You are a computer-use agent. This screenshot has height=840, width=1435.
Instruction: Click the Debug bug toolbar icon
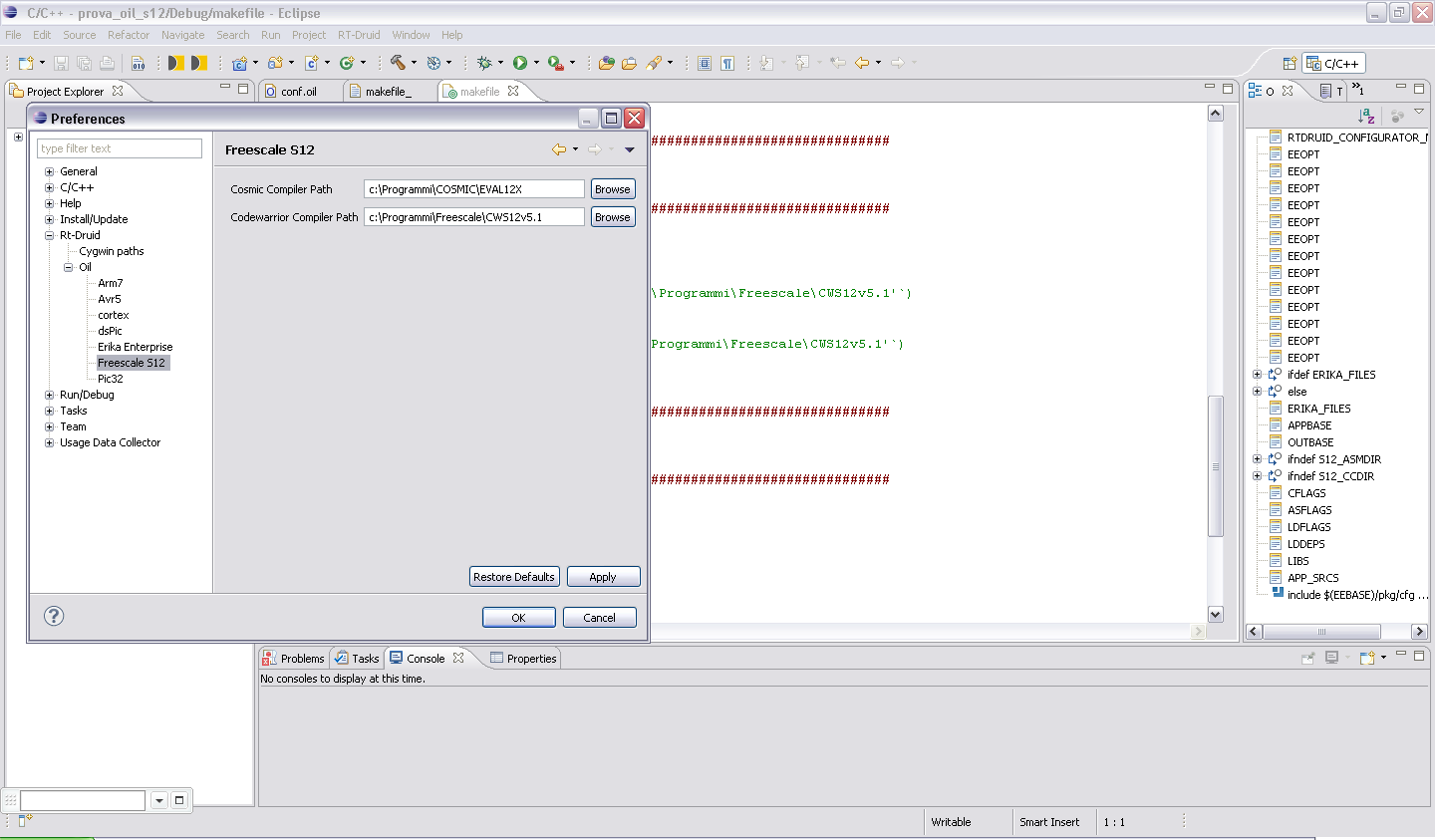[484, 63]
